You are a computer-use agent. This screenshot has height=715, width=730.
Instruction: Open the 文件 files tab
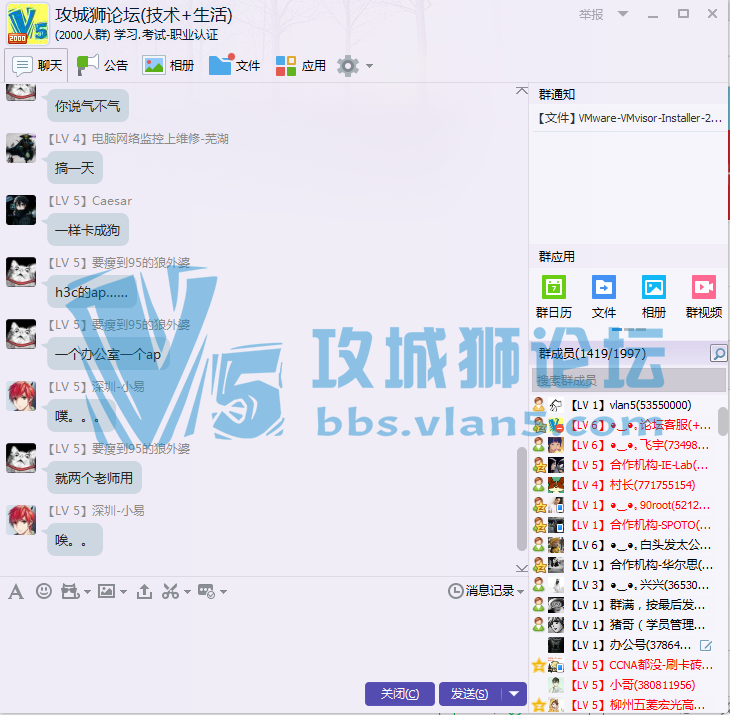click(234, 65)
